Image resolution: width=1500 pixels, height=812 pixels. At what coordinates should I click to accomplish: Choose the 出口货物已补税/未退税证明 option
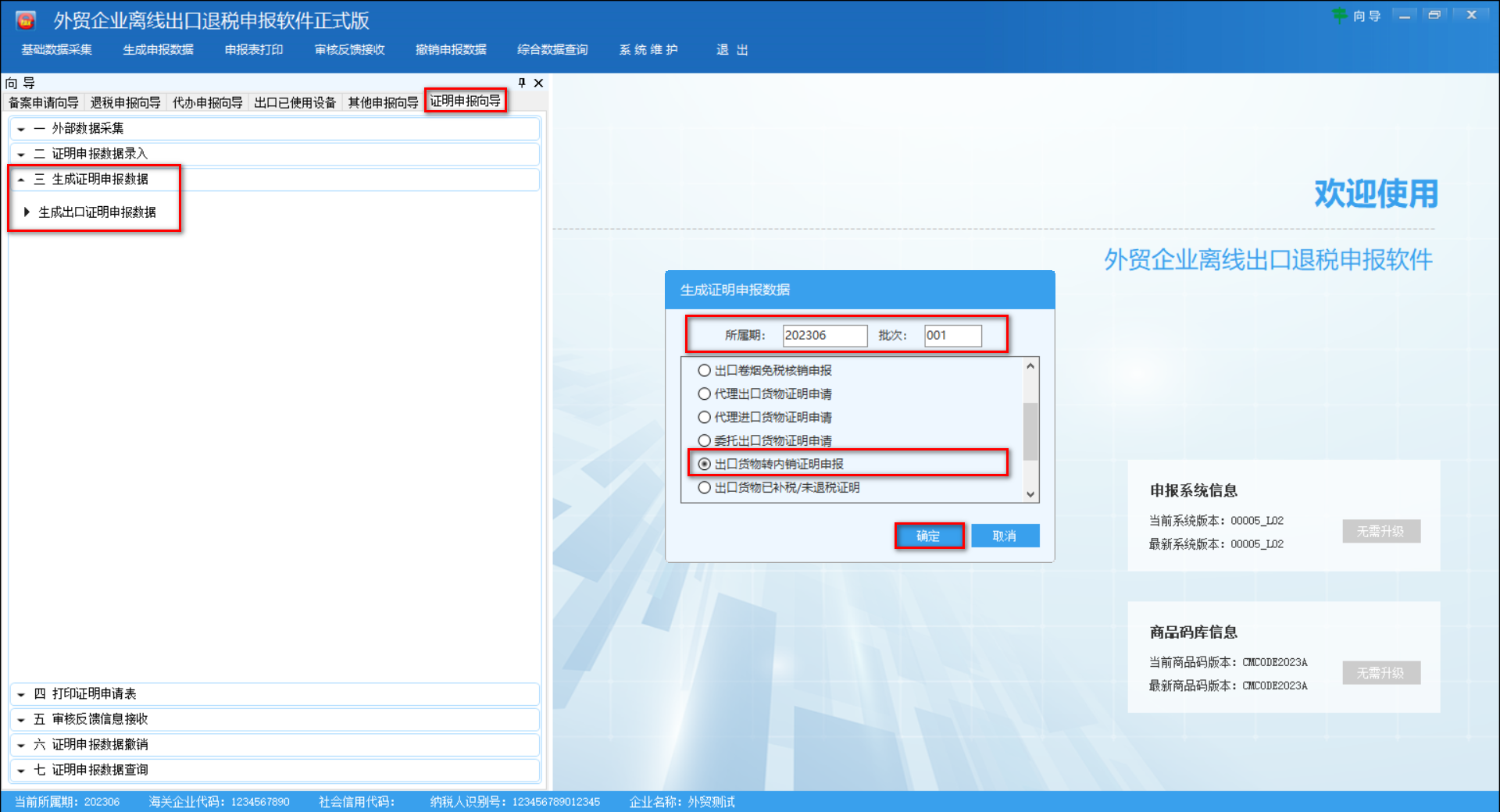tap(704, 487)
